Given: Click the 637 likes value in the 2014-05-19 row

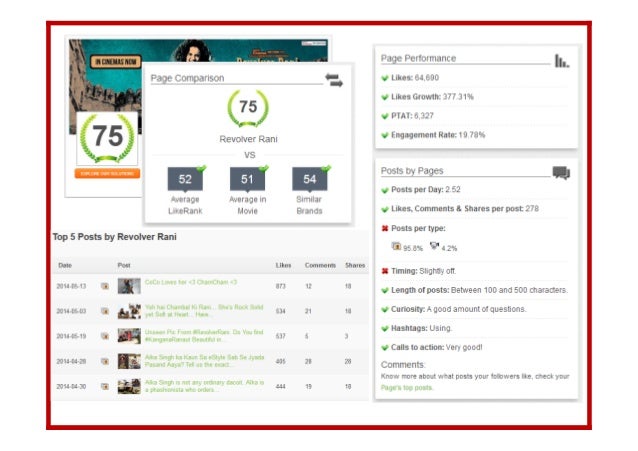Looking at the screenshot, I should click(280, 337).
